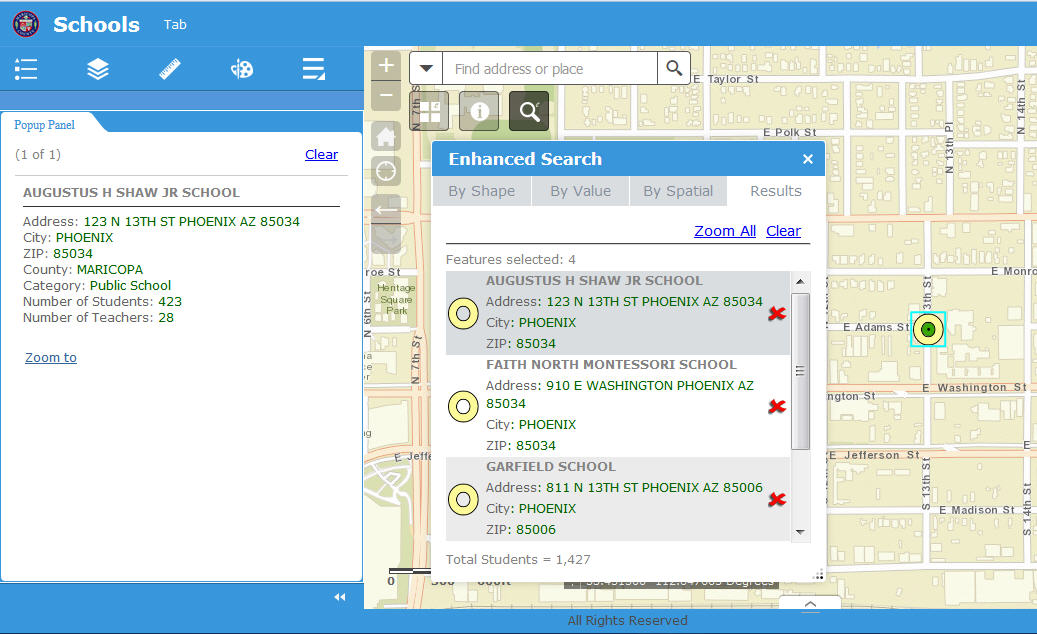
Task: Click Zoom All link in results
Action: tap(725, 231)
